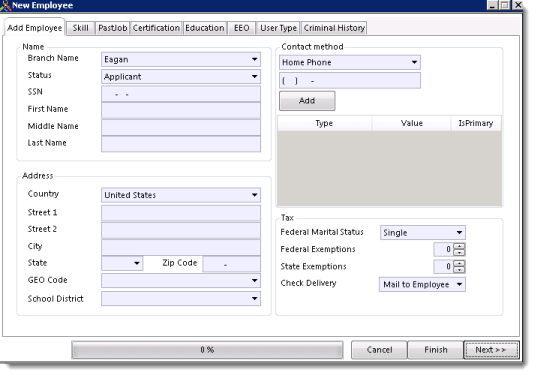
Task: Click the Next >> button
Action: click(491, 350)
